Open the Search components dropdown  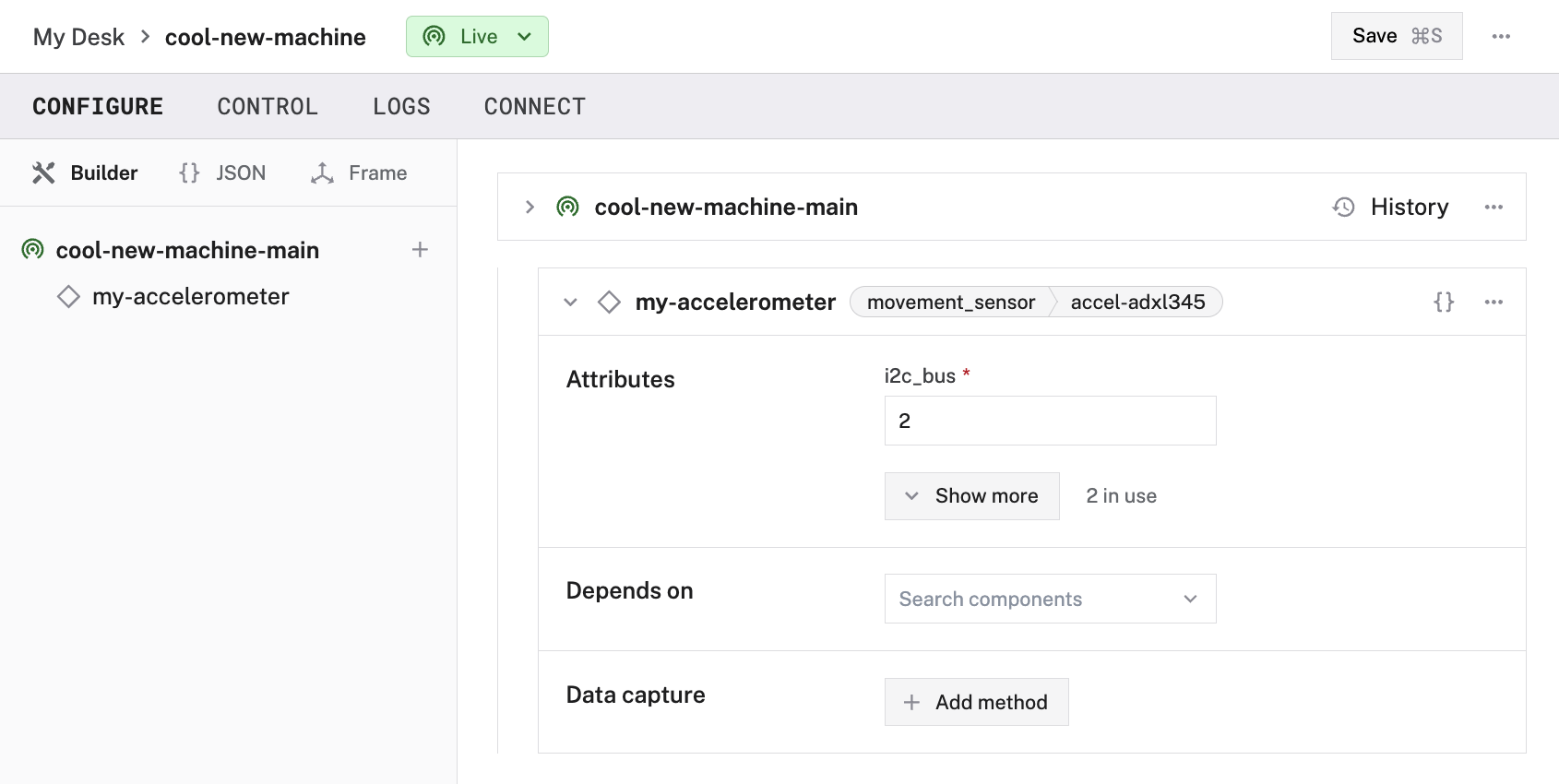(1050, 599)
